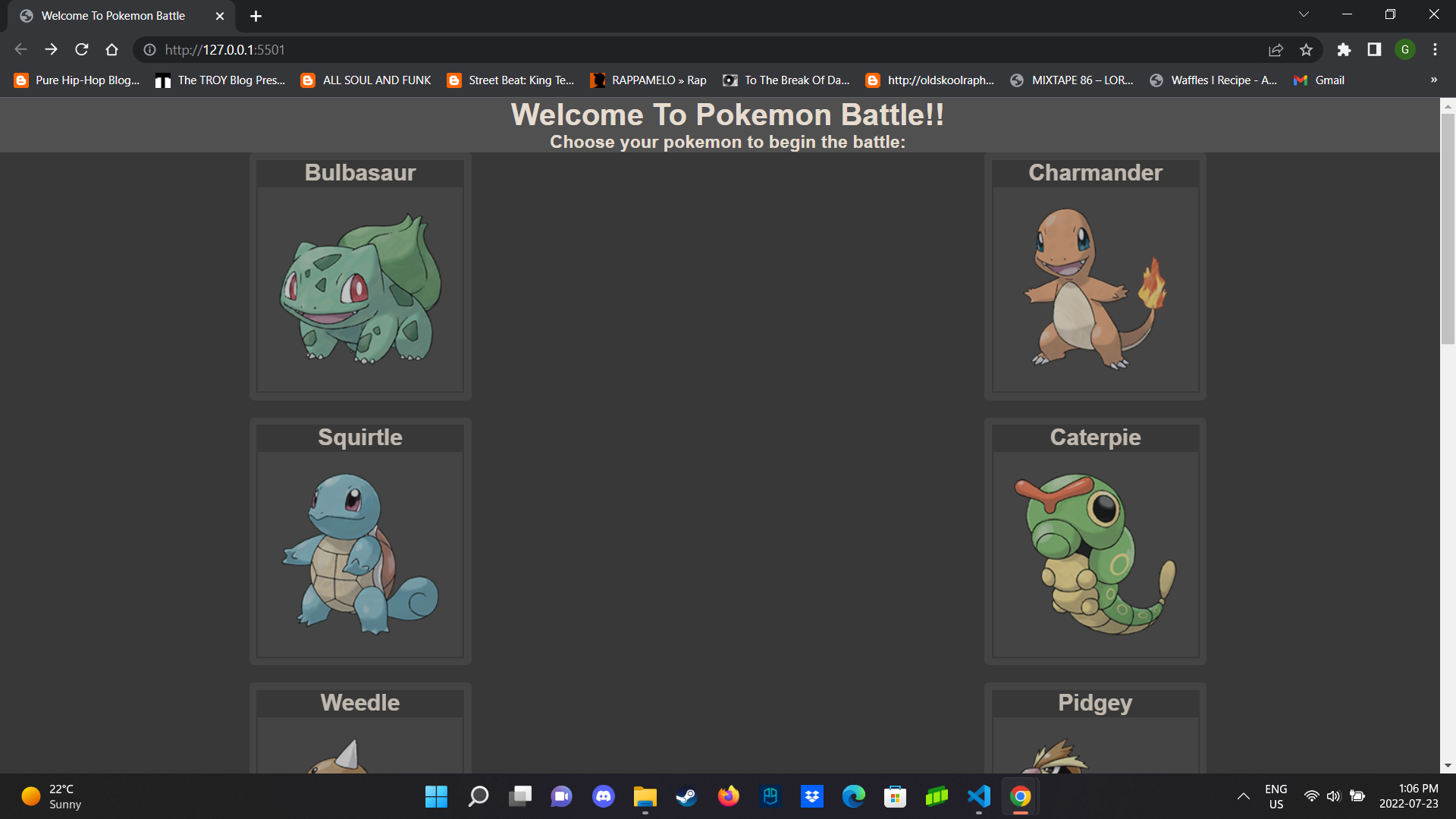The height and width of the screenshot is (819, 1456).
Task: Expand the hidden bookmarks overflow chevron
Action: tap(1433, 80)
